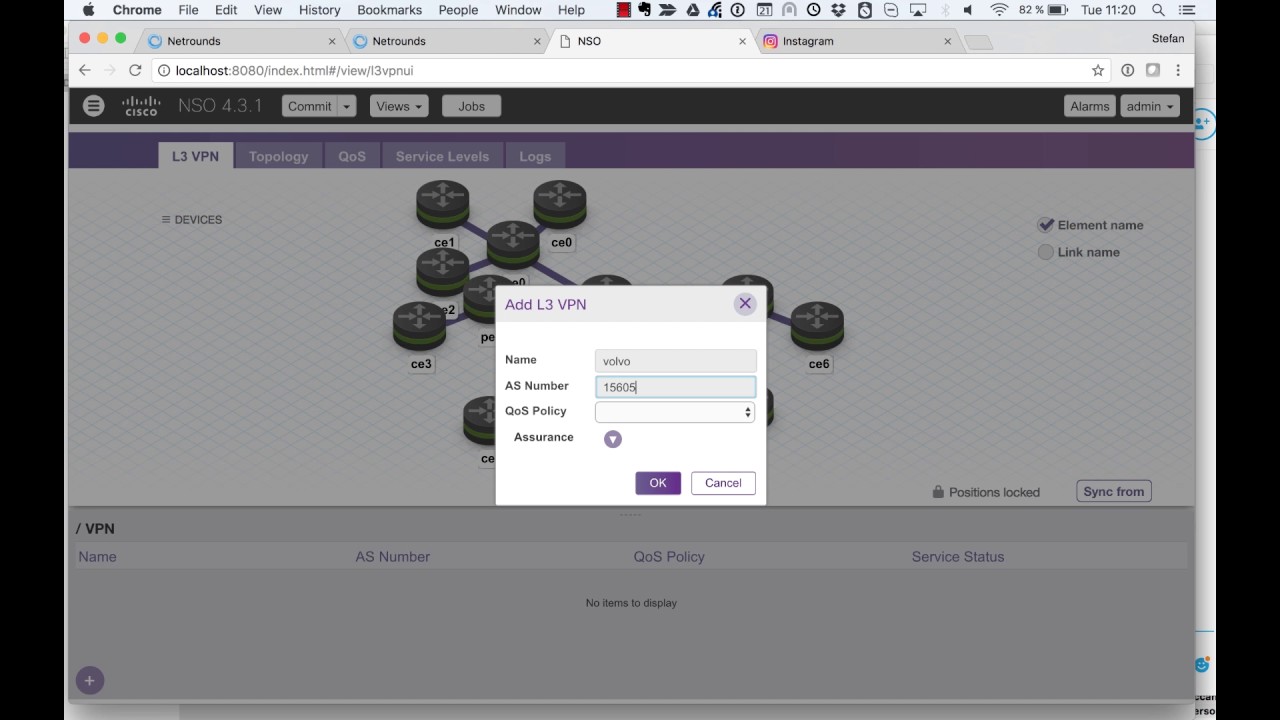The height and width of the screenshot is (720, 1280).
Task: Open macOS Spotlight search icon
Action: point(1158,10)
